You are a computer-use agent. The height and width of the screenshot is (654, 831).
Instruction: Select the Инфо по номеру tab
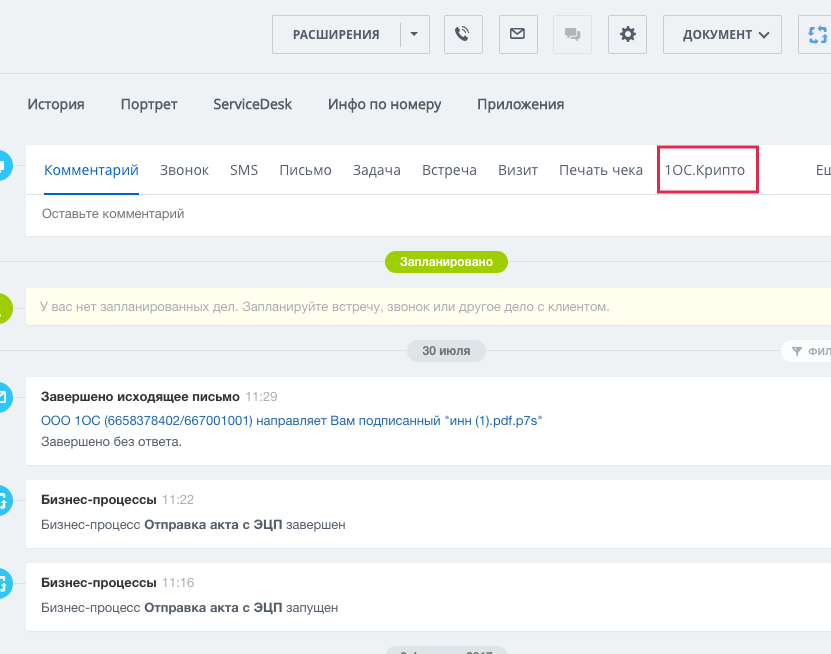(384, 104)
